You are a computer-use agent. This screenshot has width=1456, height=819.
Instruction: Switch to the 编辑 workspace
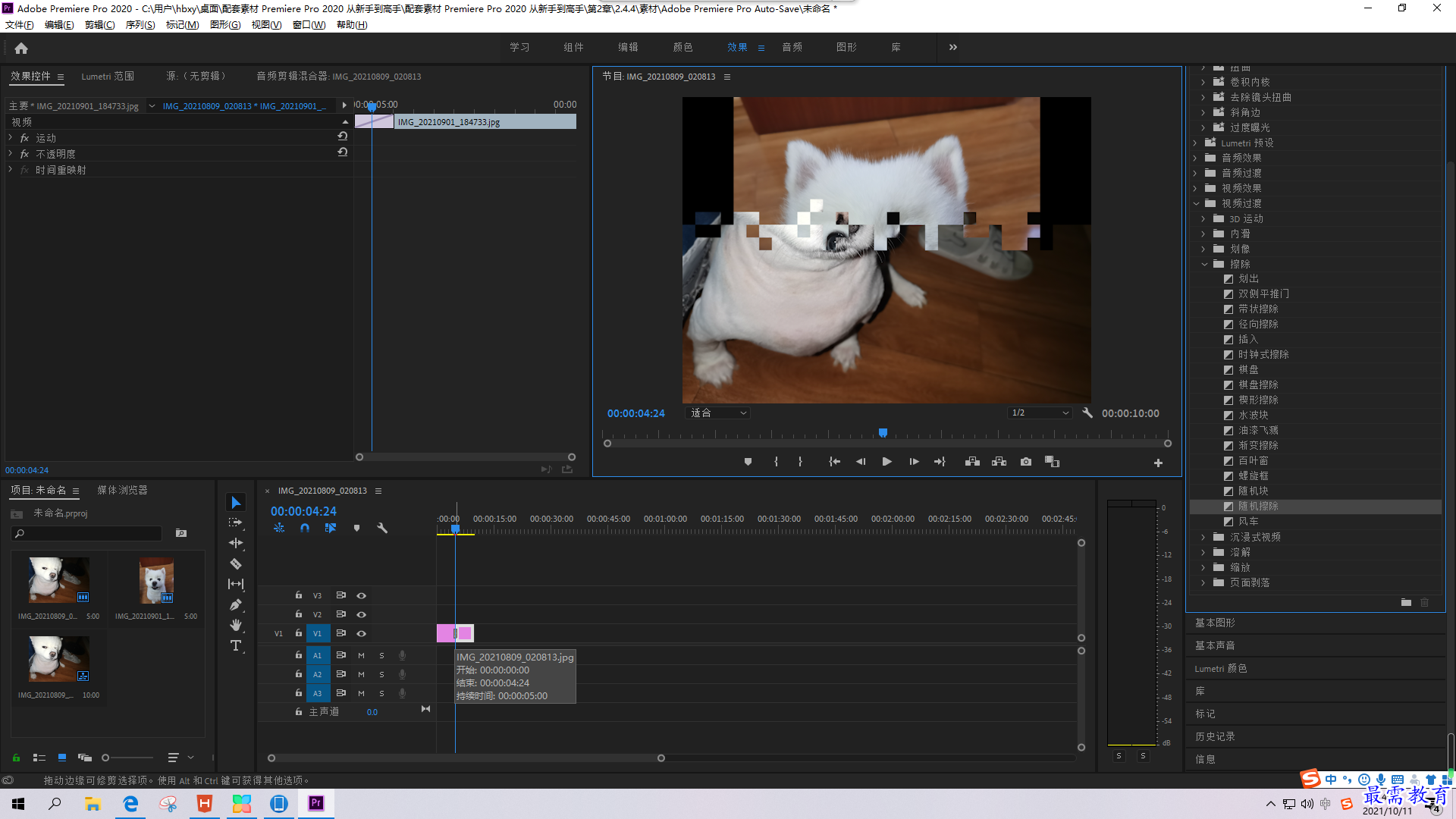[x=628, y=47]
